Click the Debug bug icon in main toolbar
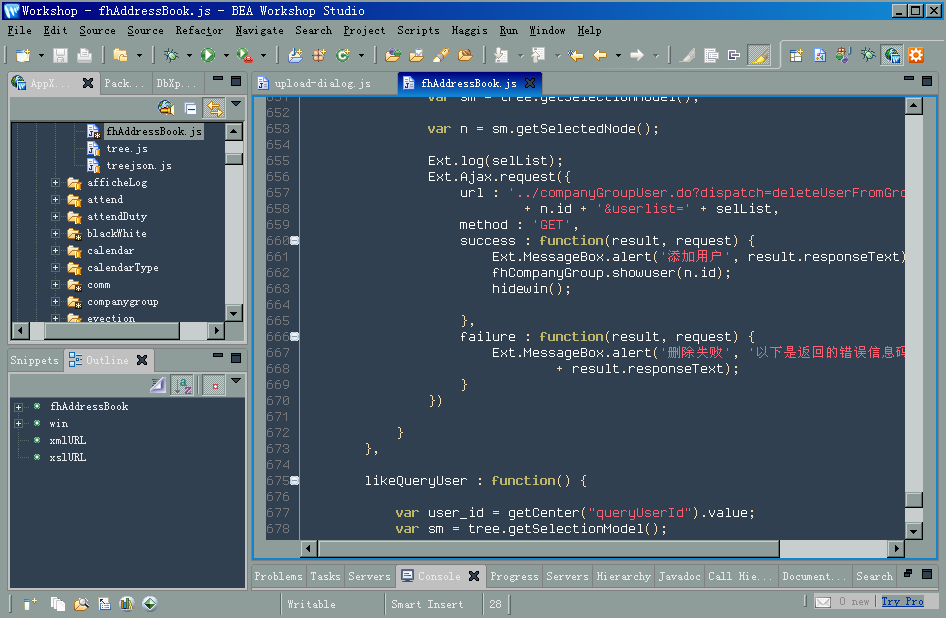This screenshot has width=946, height=618. (x=171, y=56)
